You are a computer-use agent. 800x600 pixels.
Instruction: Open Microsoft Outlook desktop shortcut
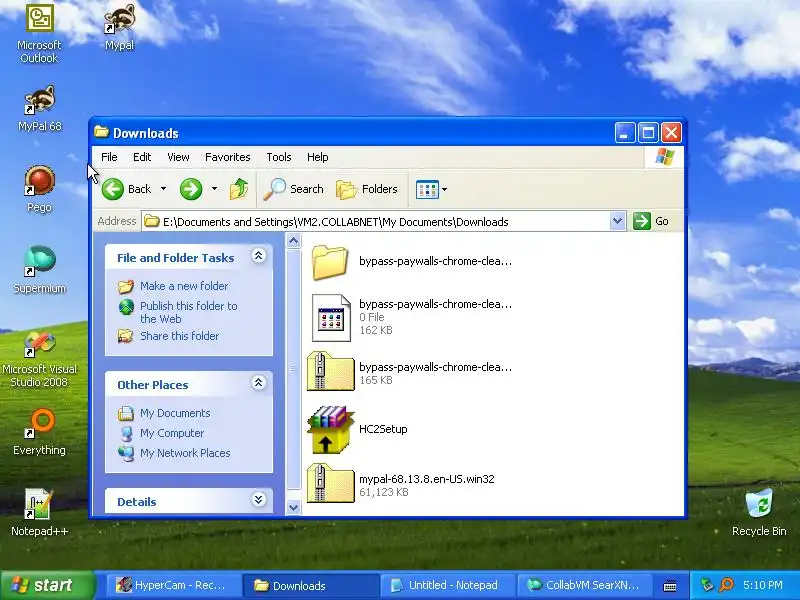tap(39, 33)
